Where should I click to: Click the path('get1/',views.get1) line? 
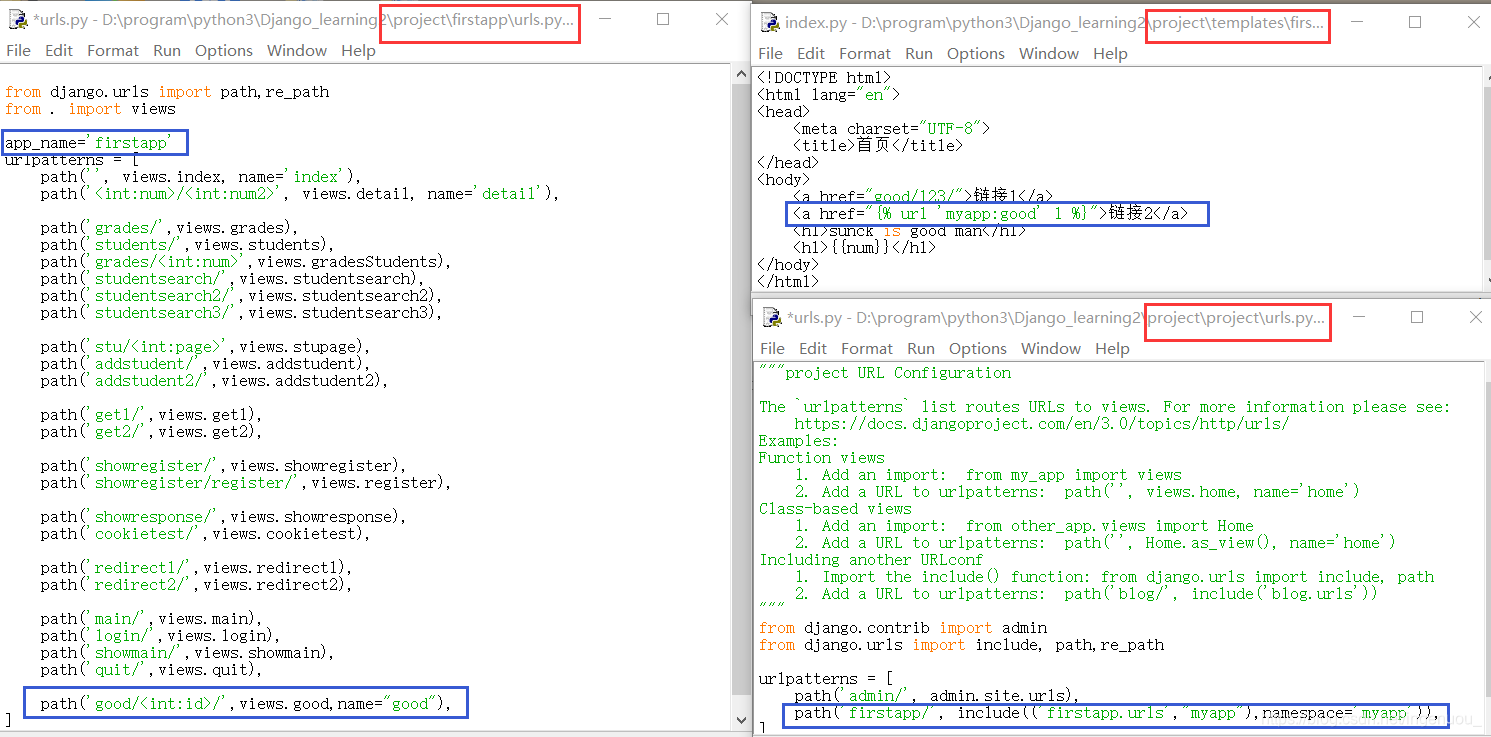click(x=151, y=415)
